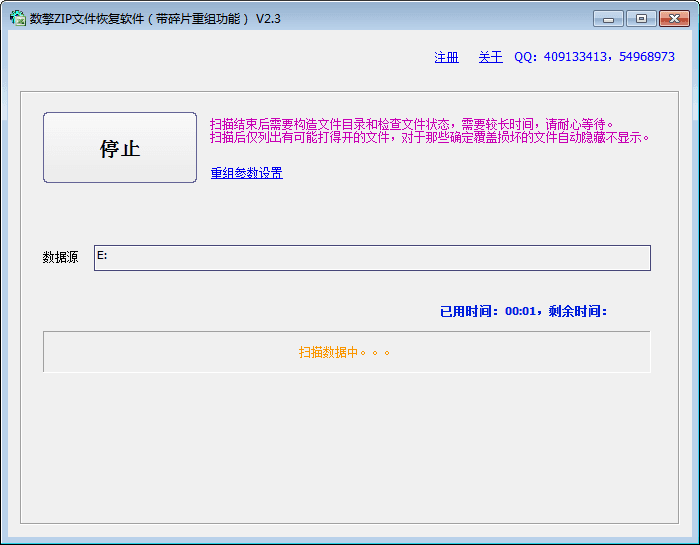Image resolution: width=700 pixels, height=545 pixels.
Task: Minimize the ZIP recovery window
Action: pyautogui.click(x=607, y=18)
